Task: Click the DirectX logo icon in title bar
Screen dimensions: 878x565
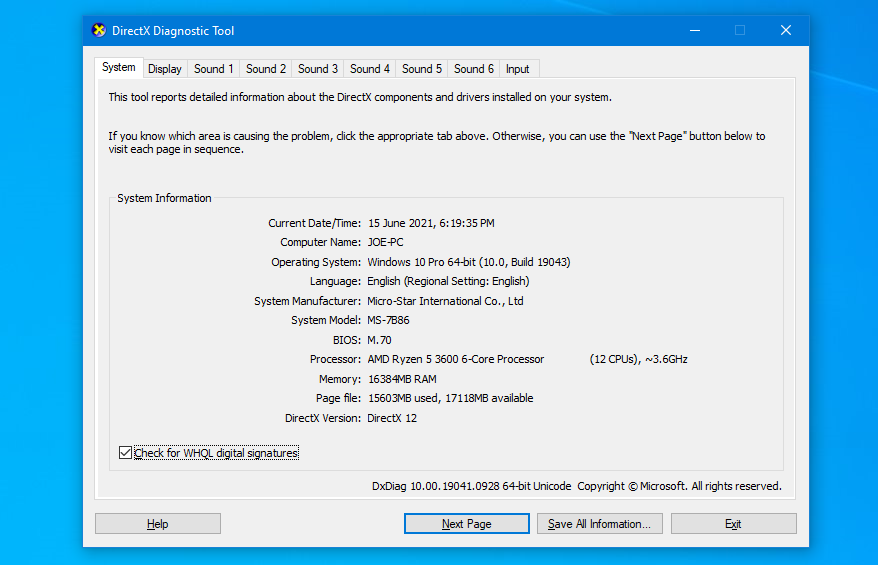Action: [x=99, y=30]
